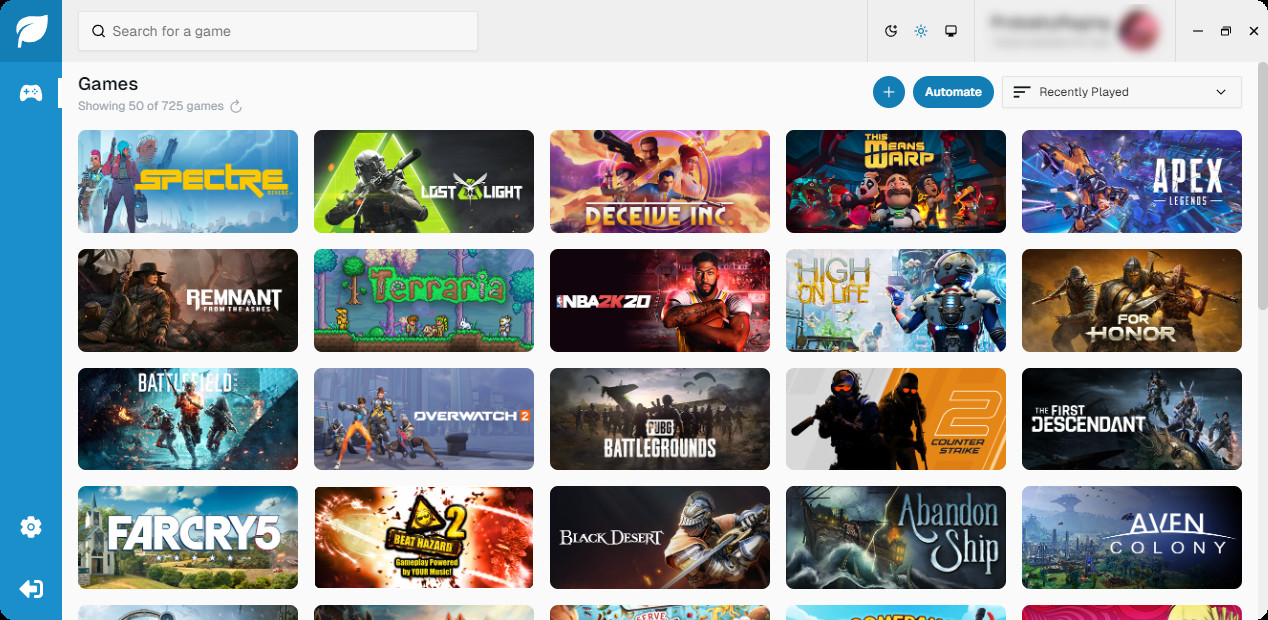Screen dimensions: 1268x620
Task: Open the Overwatch 2 game card
Action: click(x=424, y=419)
